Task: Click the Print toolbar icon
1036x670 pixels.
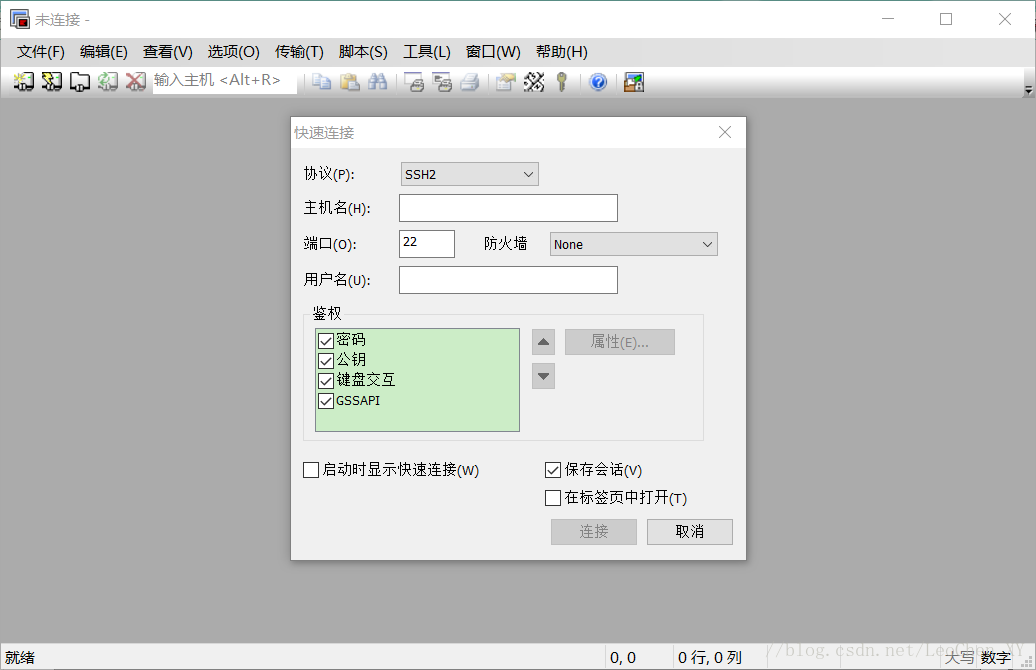Action: (468, 82)
